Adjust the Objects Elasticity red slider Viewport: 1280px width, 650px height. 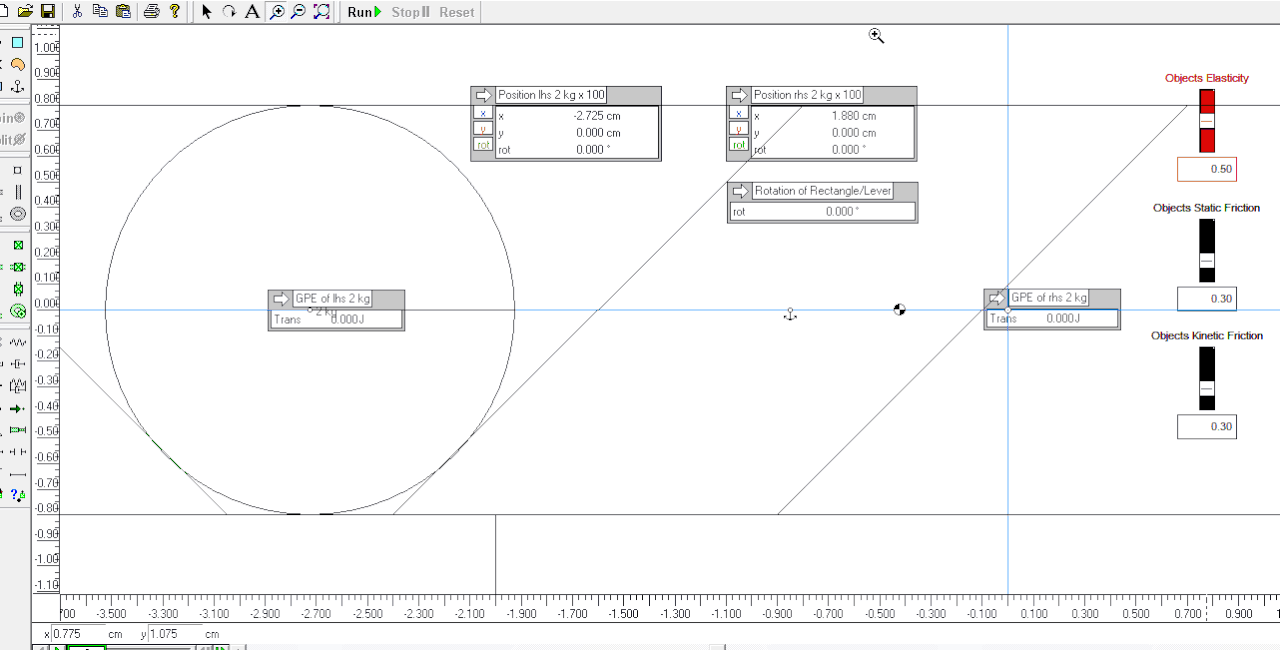tap(1207, 121)
